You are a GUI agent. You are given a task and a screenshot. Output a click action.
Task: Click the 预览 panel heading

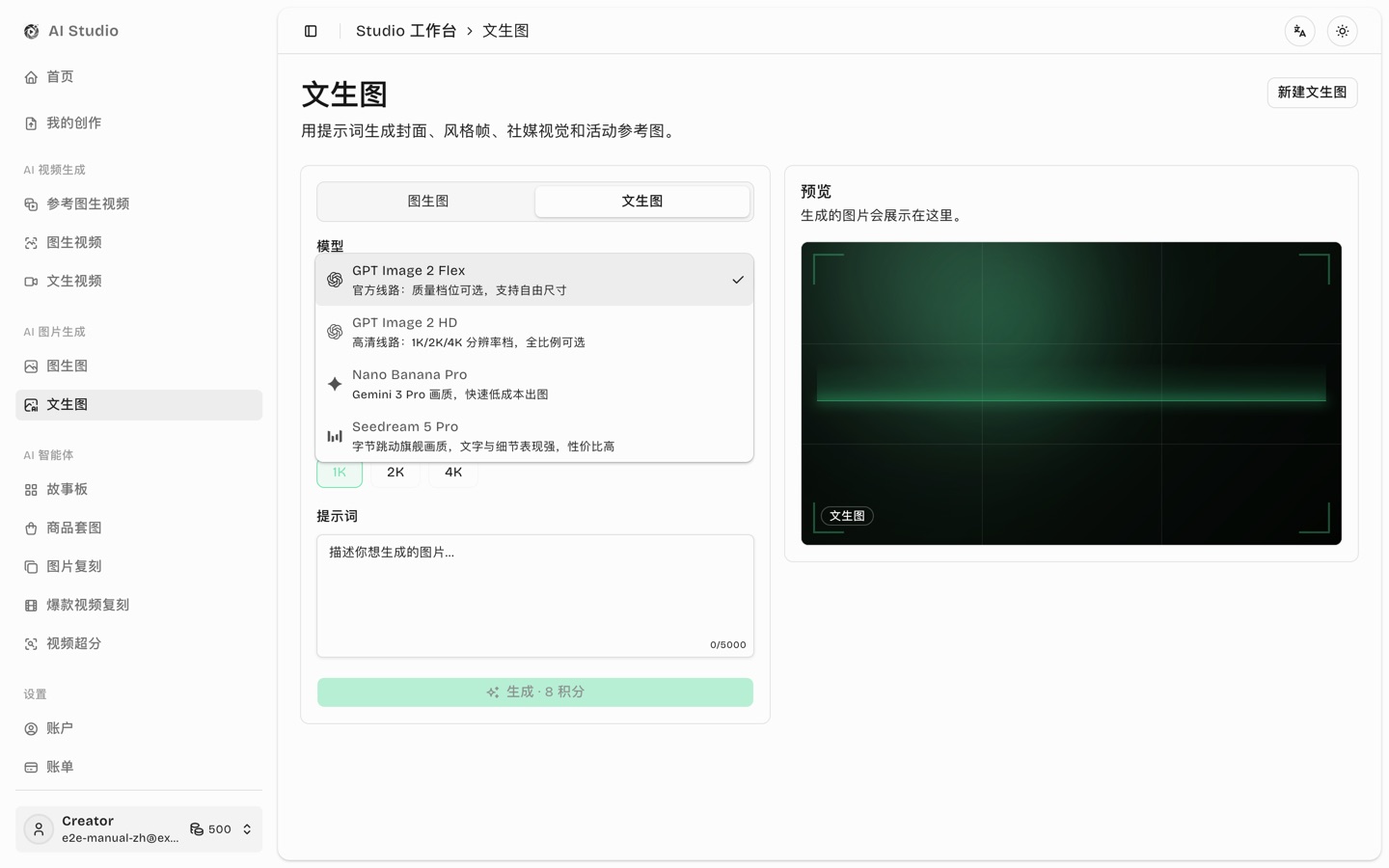816,192
